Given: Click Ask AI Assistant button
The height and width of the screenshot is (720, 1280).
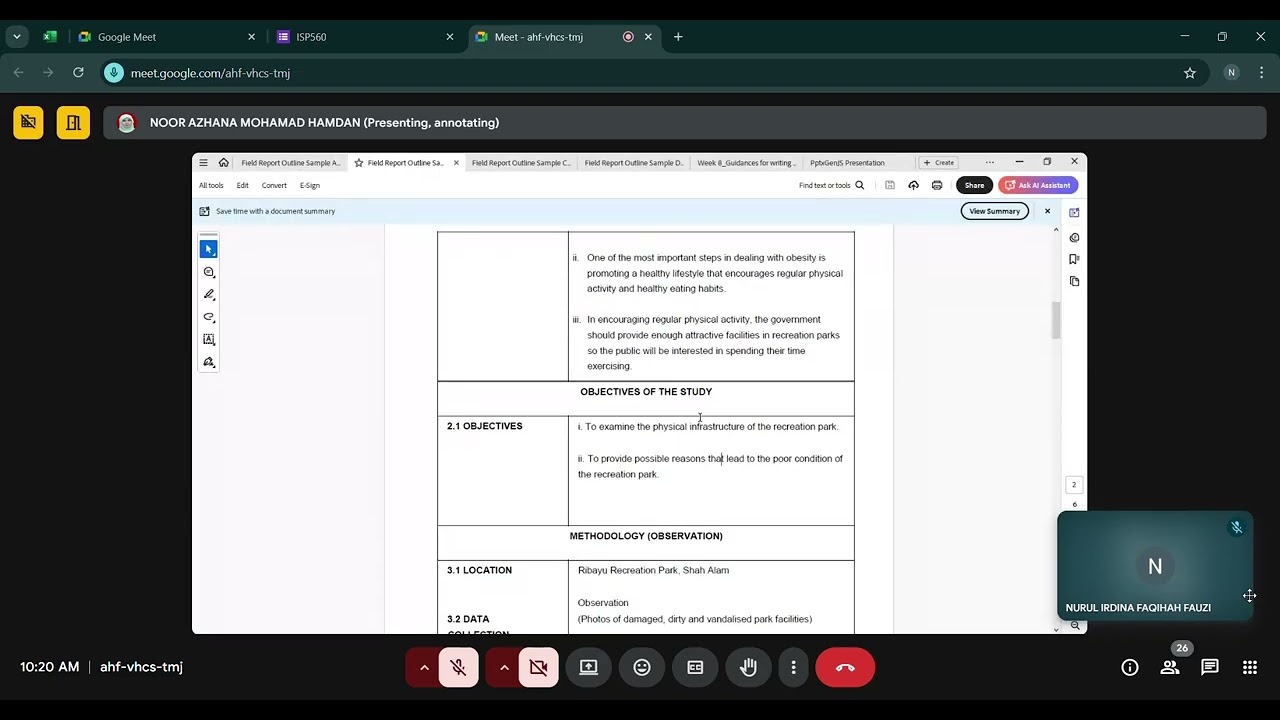Looking at the screenshot, I should (x=1038, y=185).
